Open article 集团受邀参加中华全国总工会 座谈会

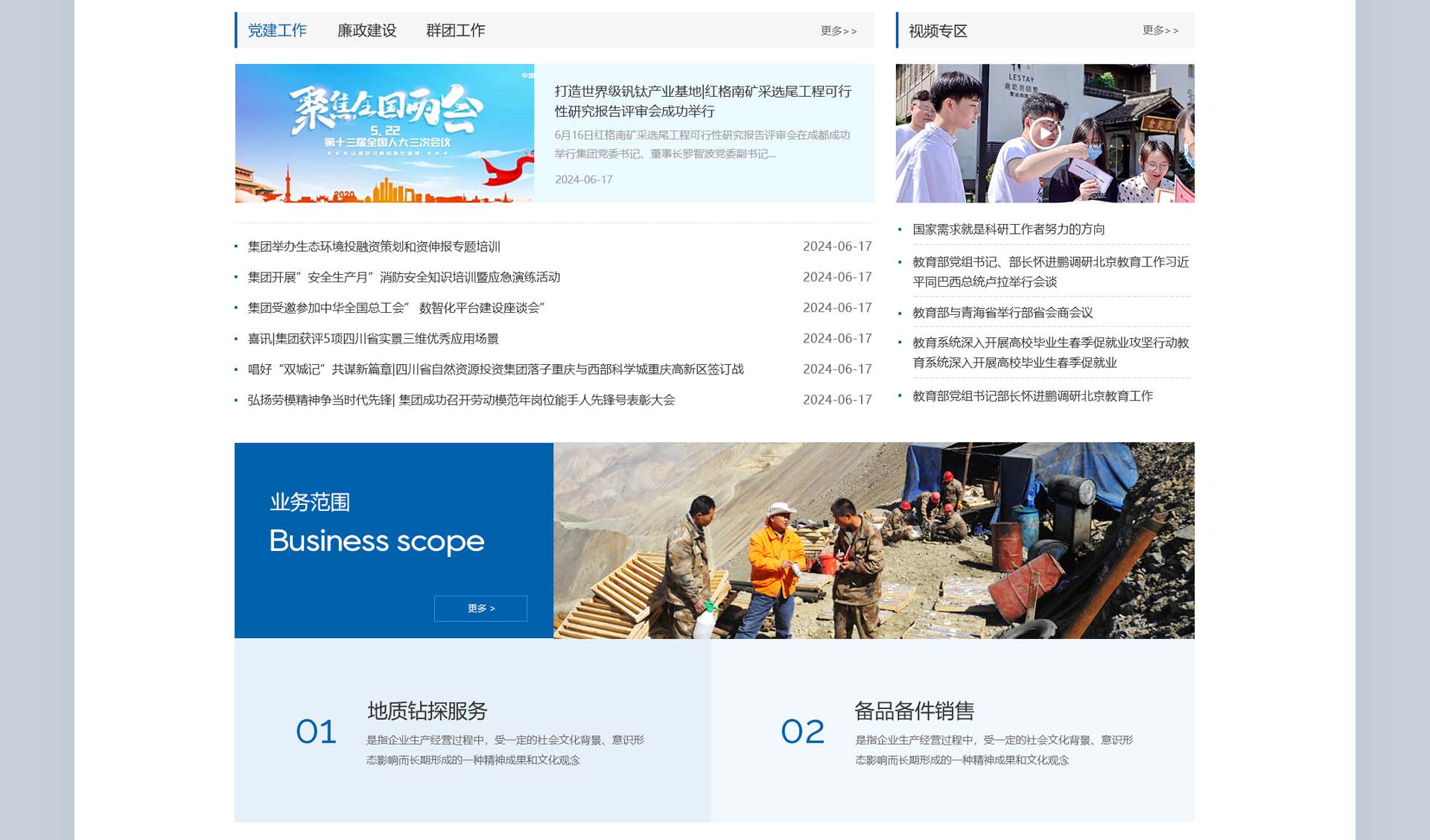click(x=396, y=308)
